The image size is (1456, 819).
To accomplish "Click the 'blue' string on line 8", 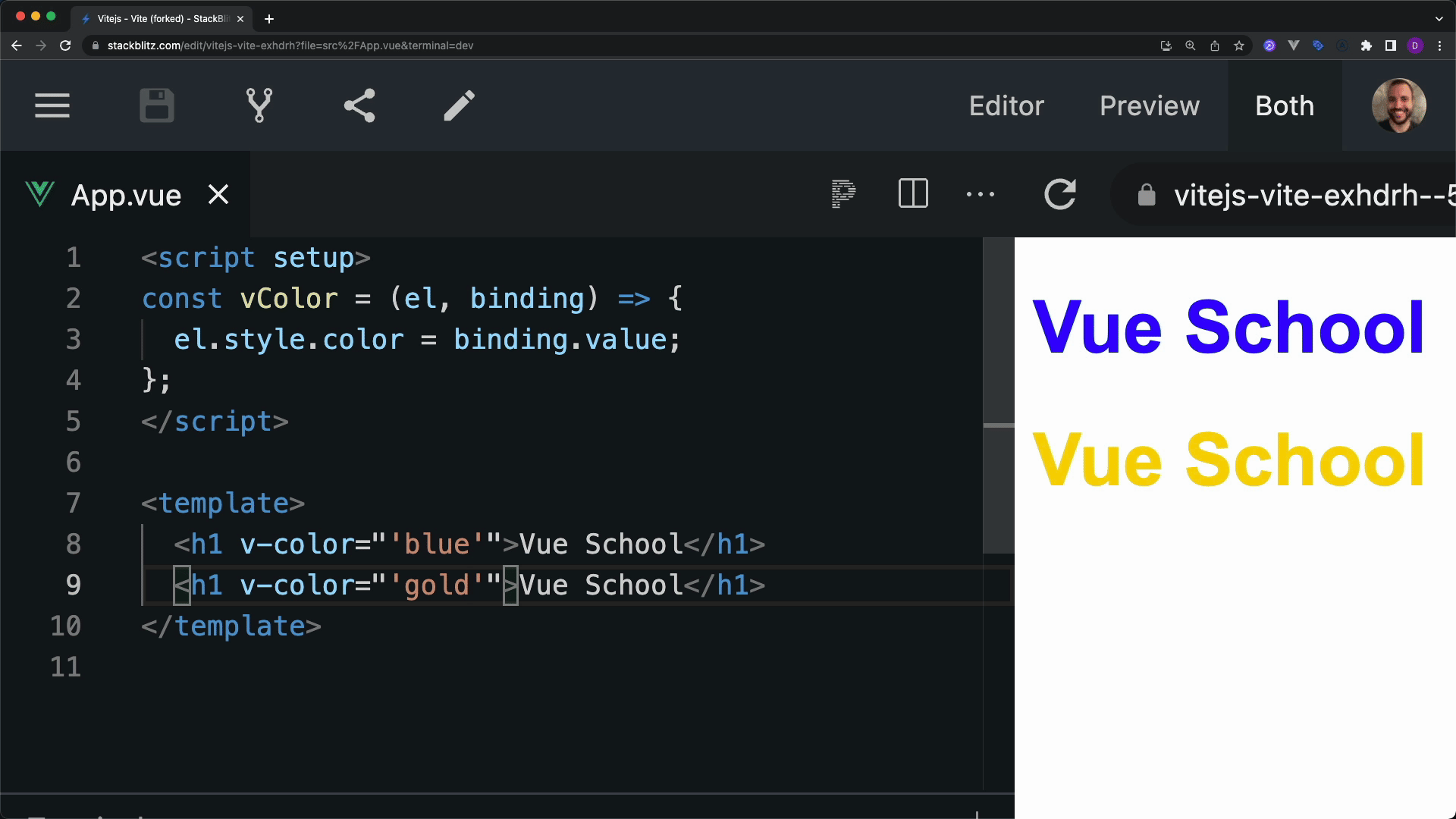I will [437, 544].
